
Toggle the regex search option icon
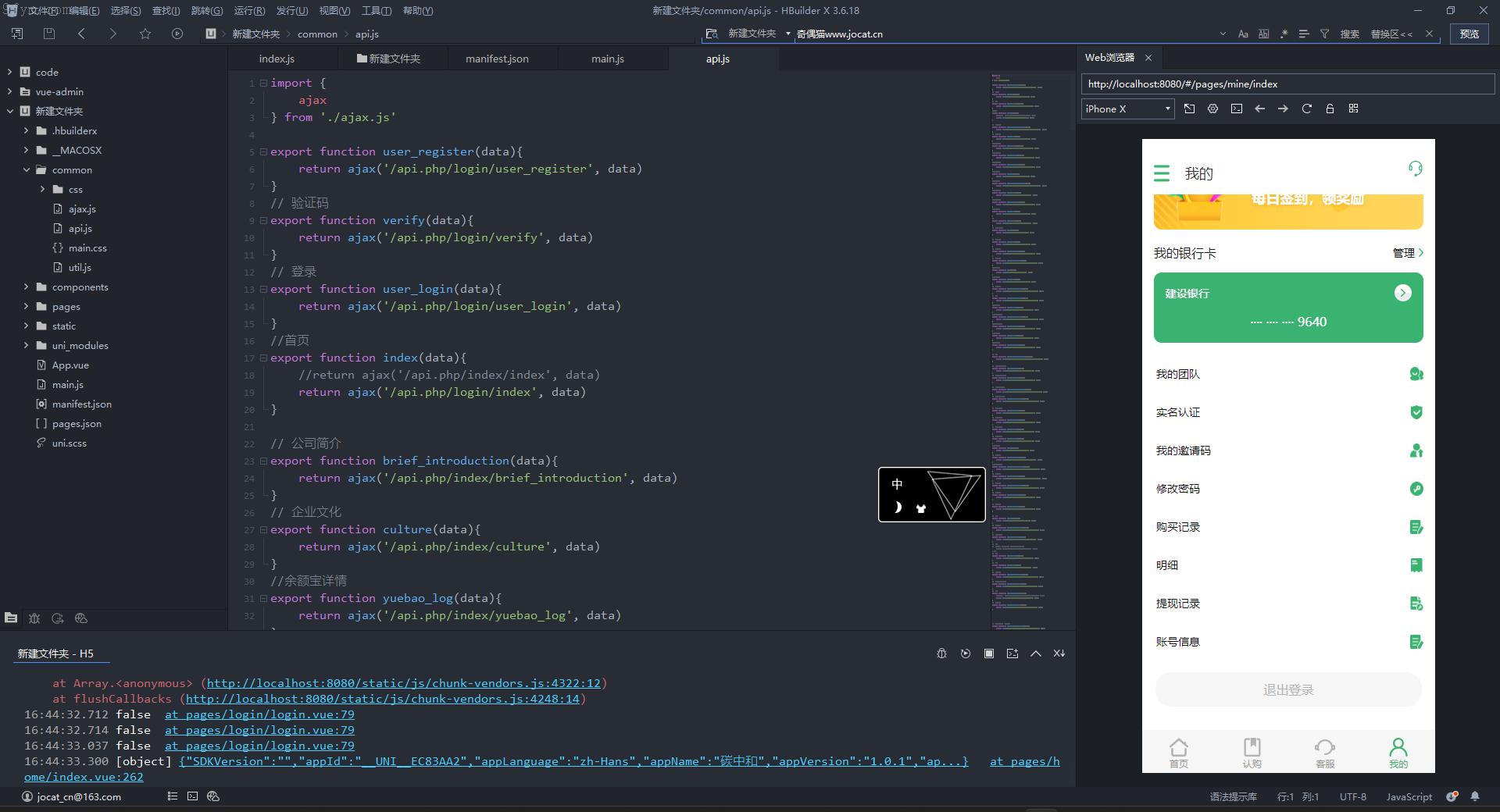coord(1284,34)
